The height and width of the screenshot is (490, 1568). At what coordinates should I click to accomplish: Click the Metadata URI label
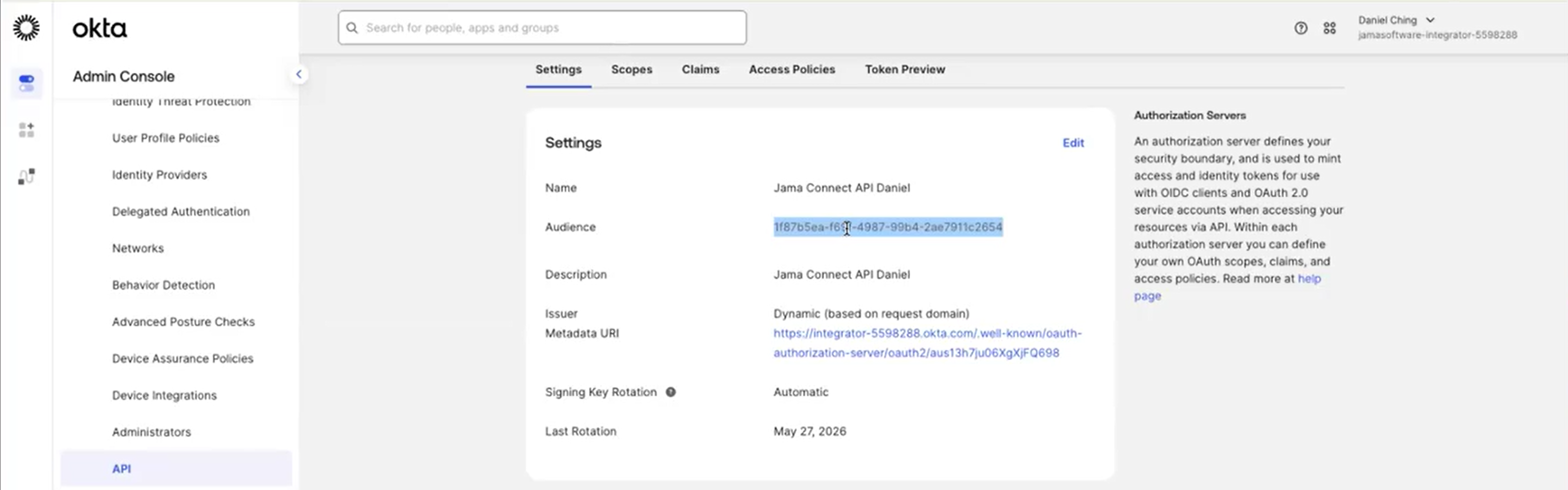pos(581,333)
